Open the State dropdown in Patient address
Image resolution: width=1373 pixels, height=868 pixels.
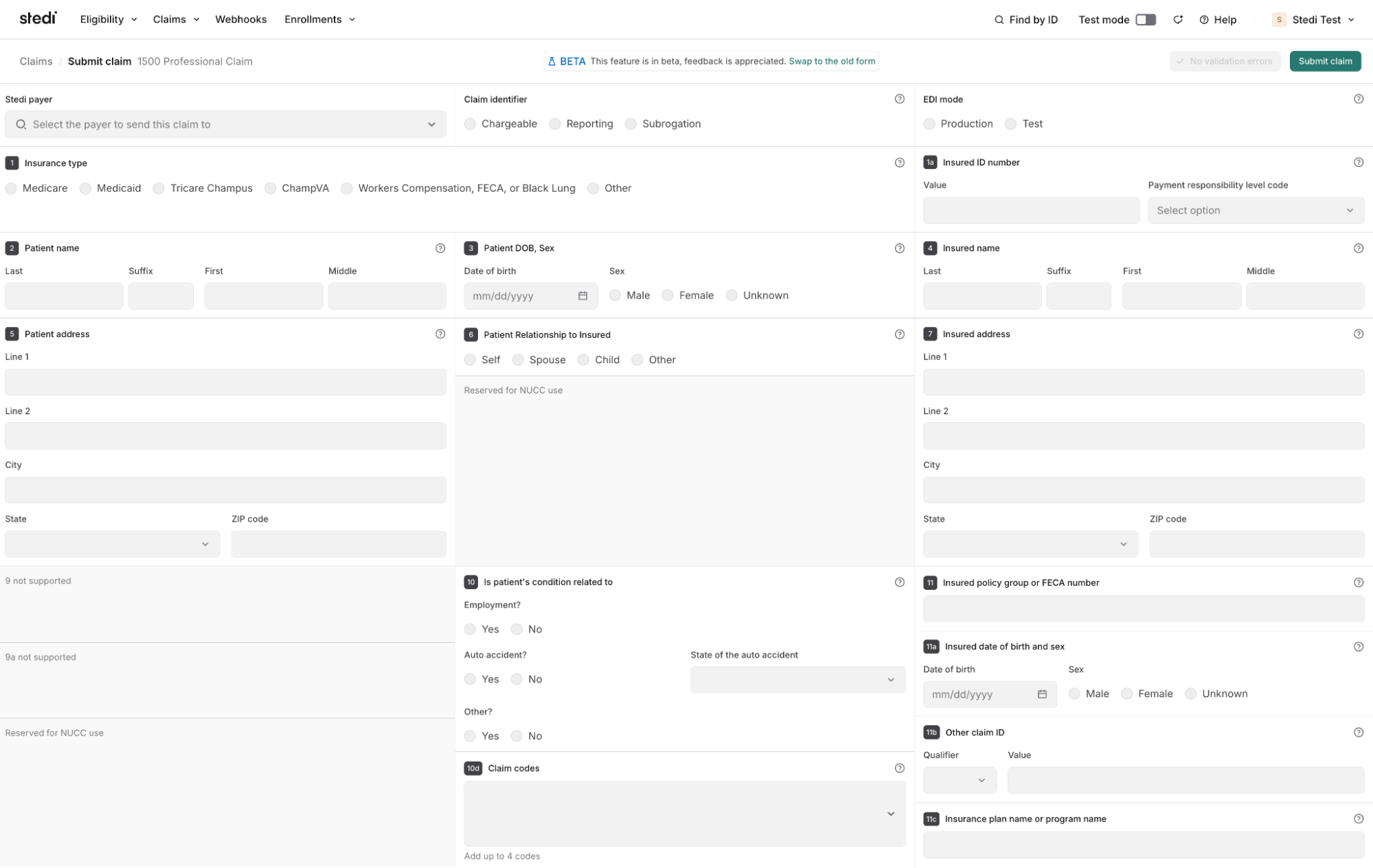112,544
